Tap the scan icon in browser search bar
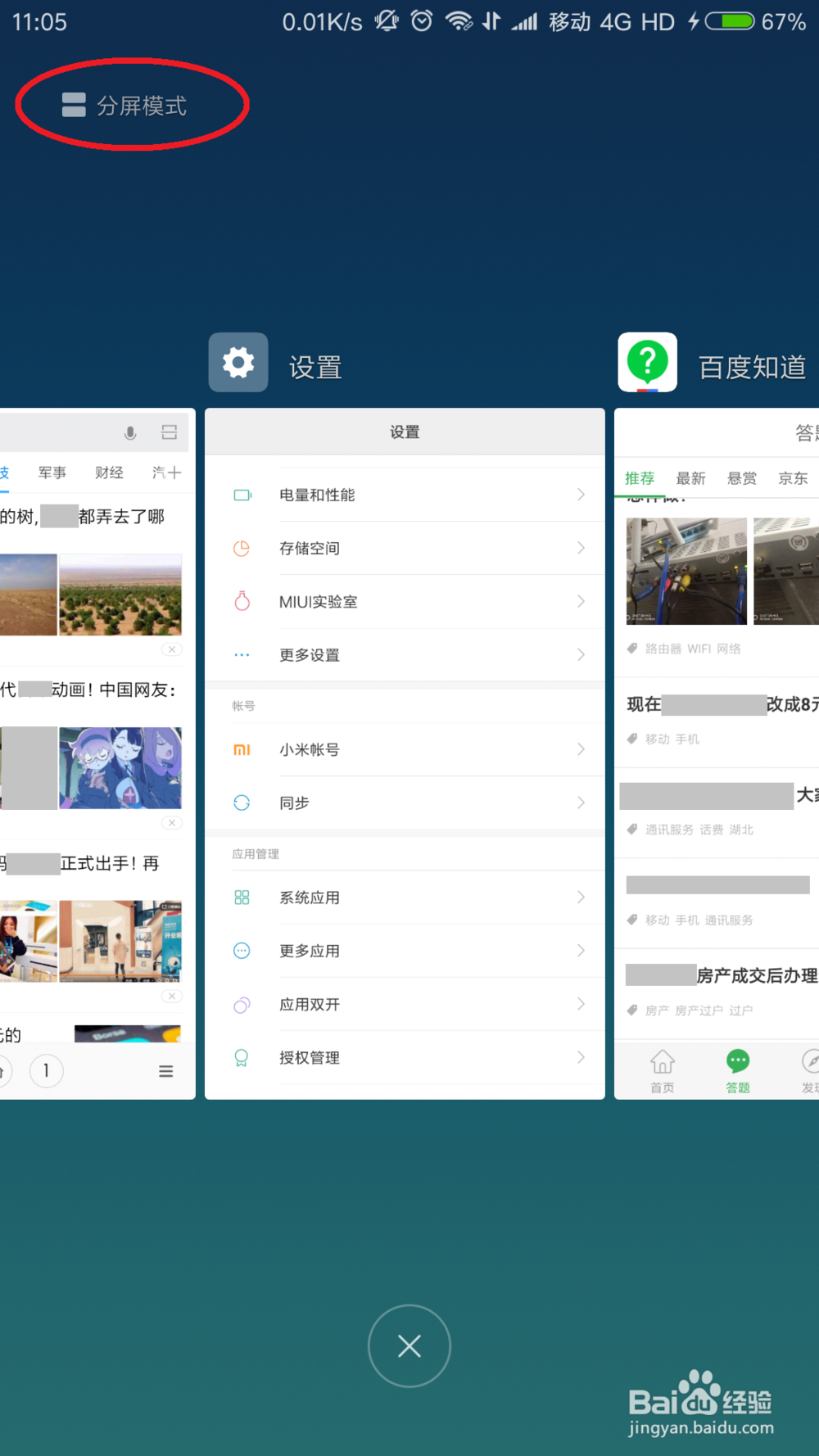Viewport: 819px width, 1456px height. pyautogui.click(x=170, y=432)
